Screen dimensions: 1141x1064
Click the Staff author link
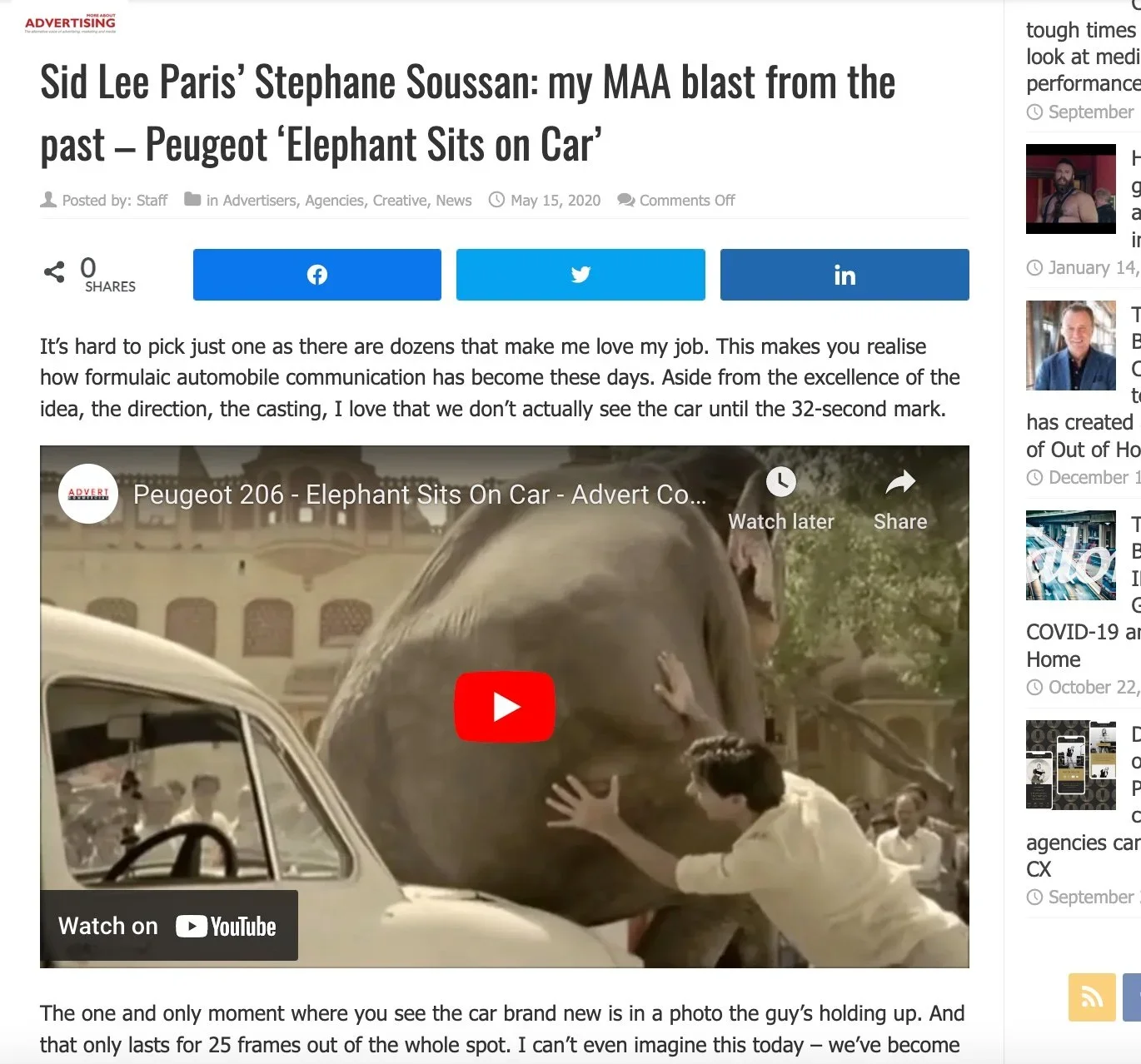point(152,201)
